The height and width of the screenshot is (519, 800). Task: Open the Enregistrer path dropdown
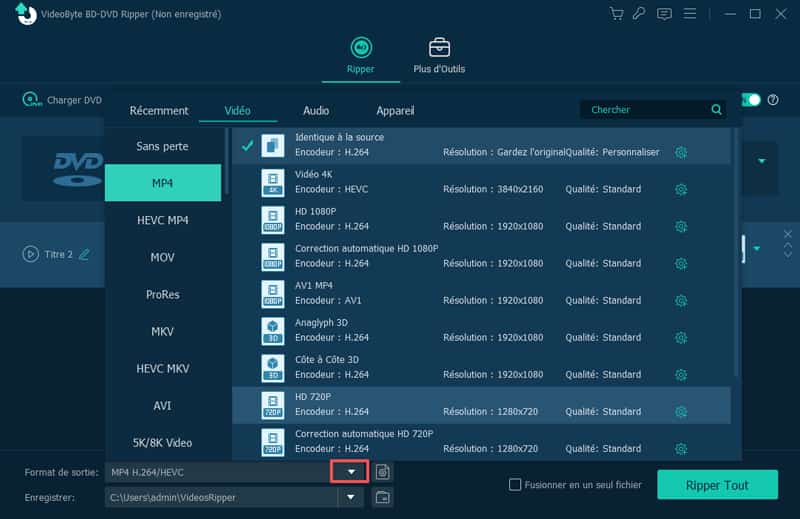(351, 497)
